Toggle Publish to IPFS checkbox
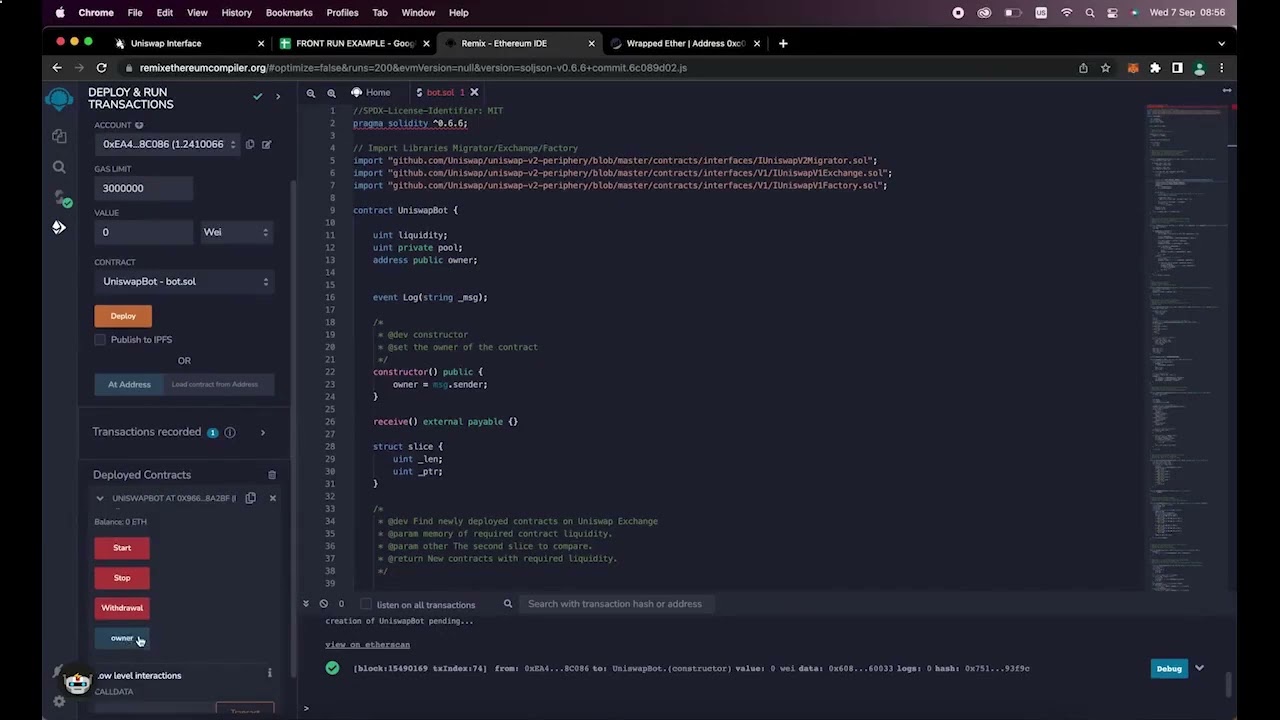Screen dimensions: 1280x720 100,340
